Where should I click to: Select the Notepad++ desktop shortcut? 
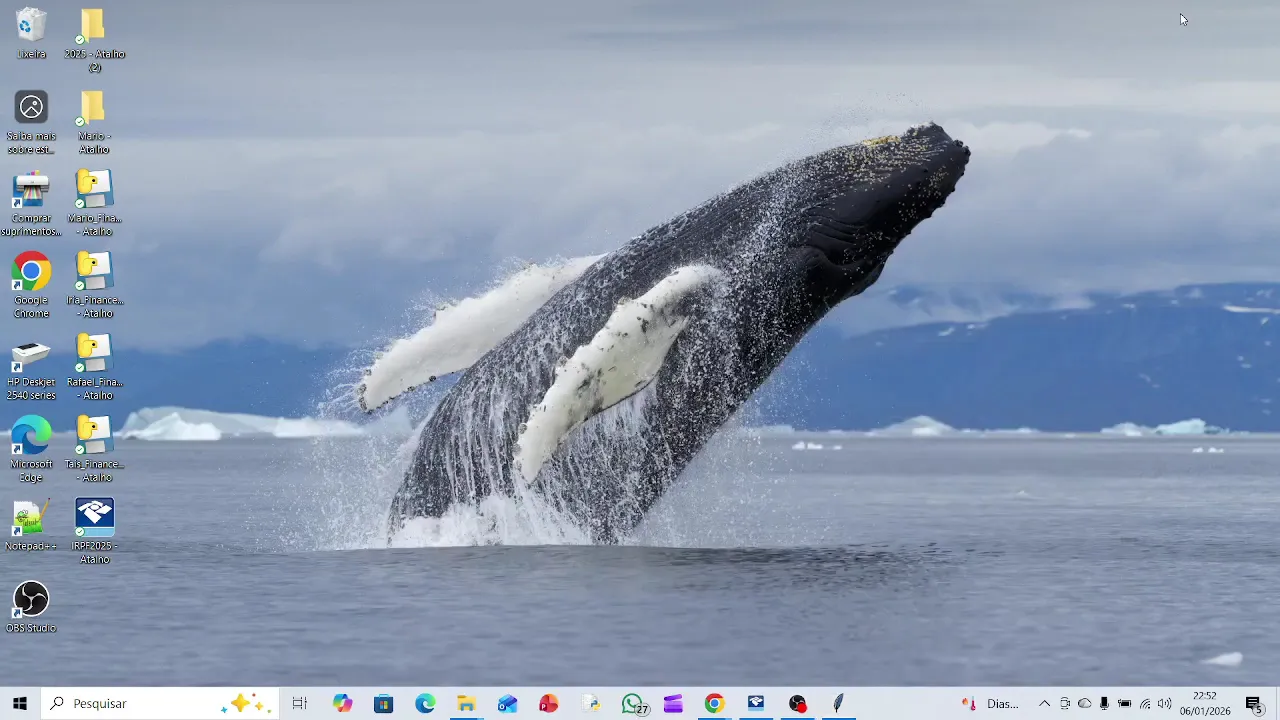[31, 526]
